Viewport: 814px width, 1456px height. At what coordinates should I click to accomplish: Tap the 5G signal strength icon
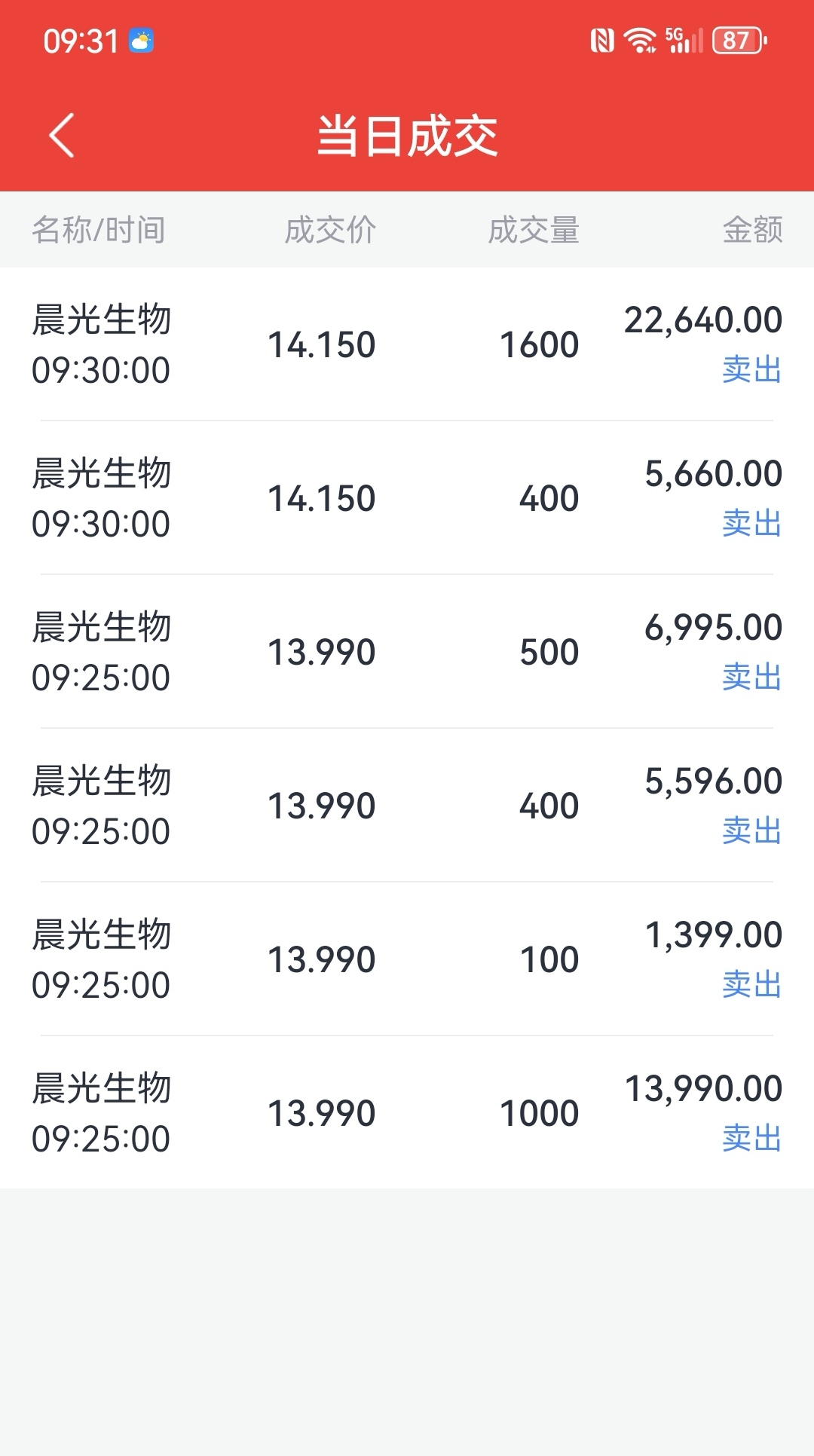[684, 41]
